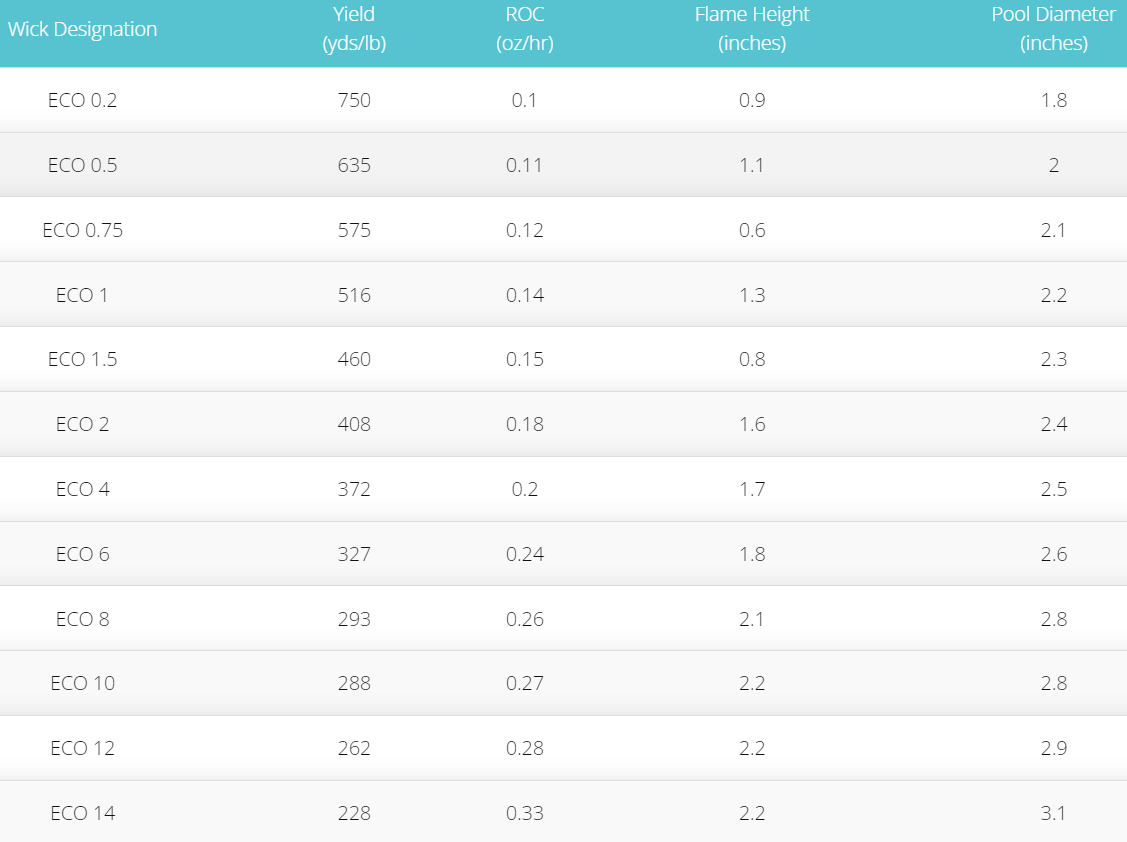The image size is (1127, 842).
Task: Click the Flame Height (inches) header
Action: point(752,29)
